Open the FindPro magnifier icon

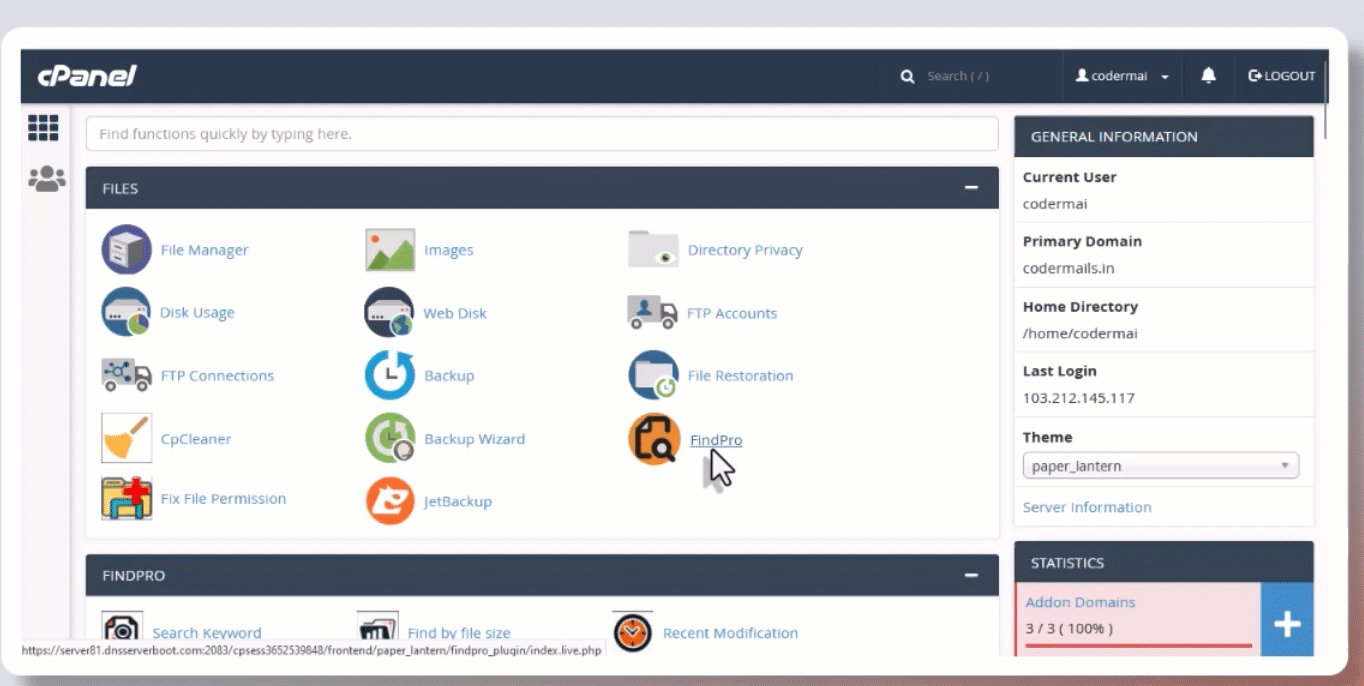click(x=654, y=439)
